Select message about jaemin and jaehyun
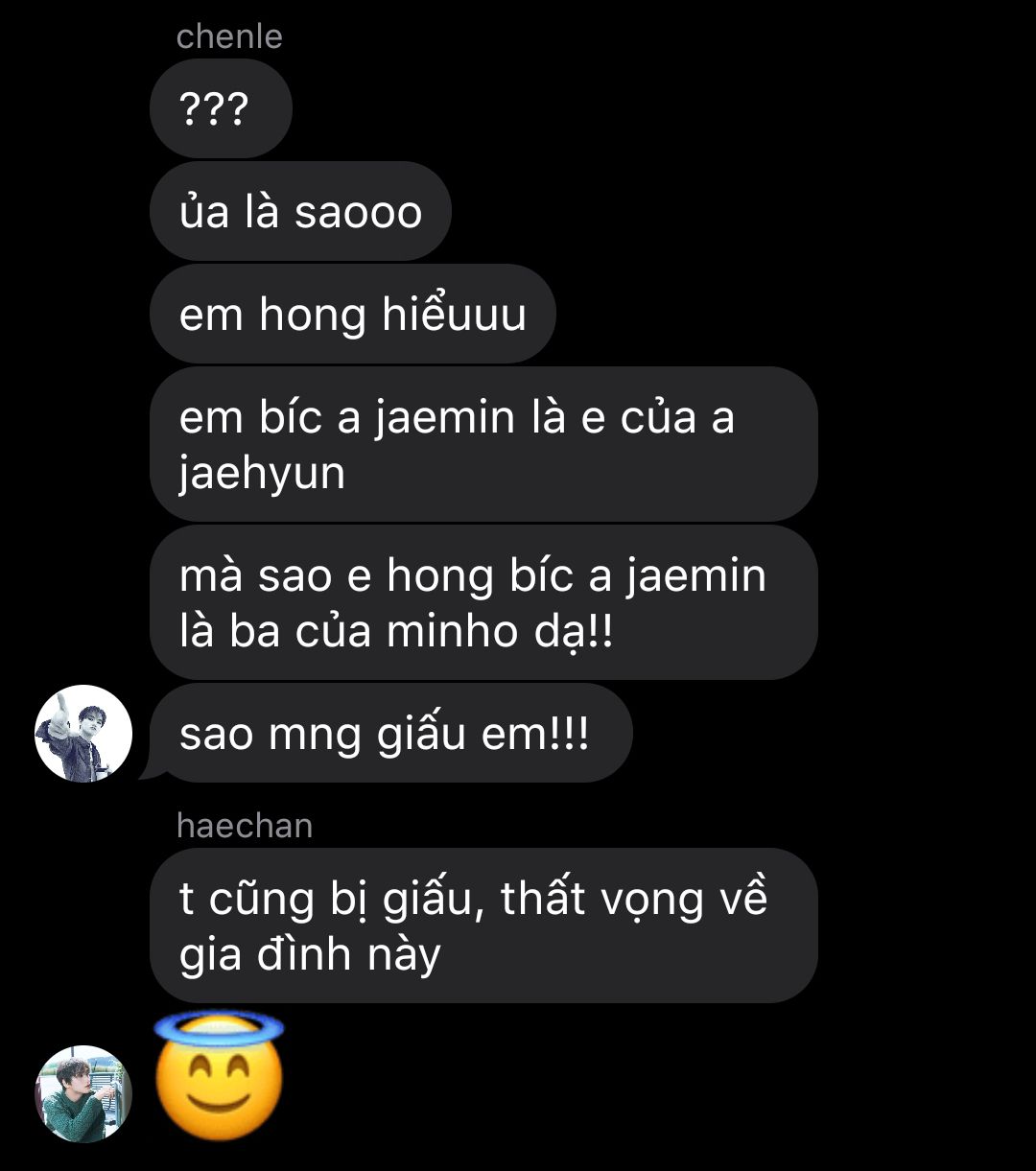This screenshot has height=1171, width=1036. (x=483, y=444)
